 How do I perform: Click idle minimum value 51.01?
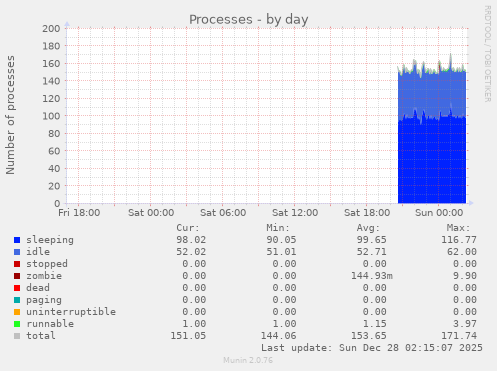281,252
